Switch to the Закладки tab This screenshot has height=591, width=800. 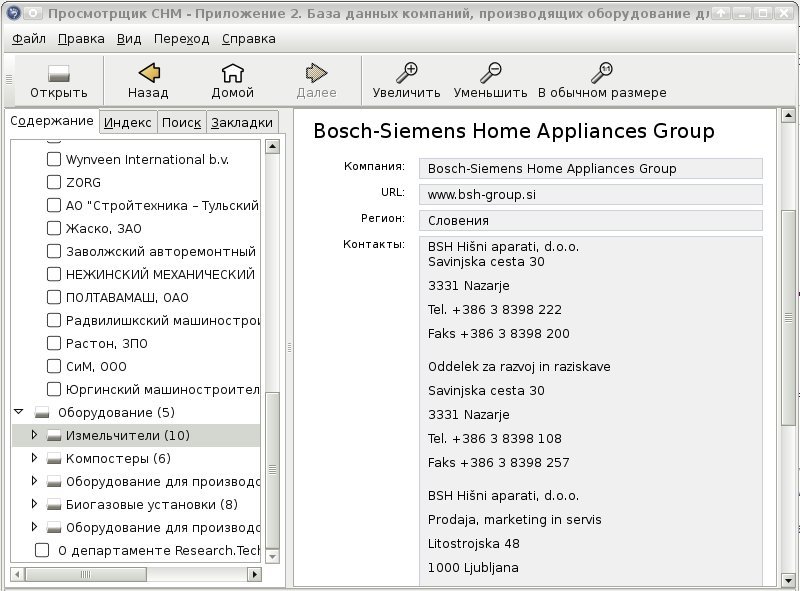pos(242,122)
